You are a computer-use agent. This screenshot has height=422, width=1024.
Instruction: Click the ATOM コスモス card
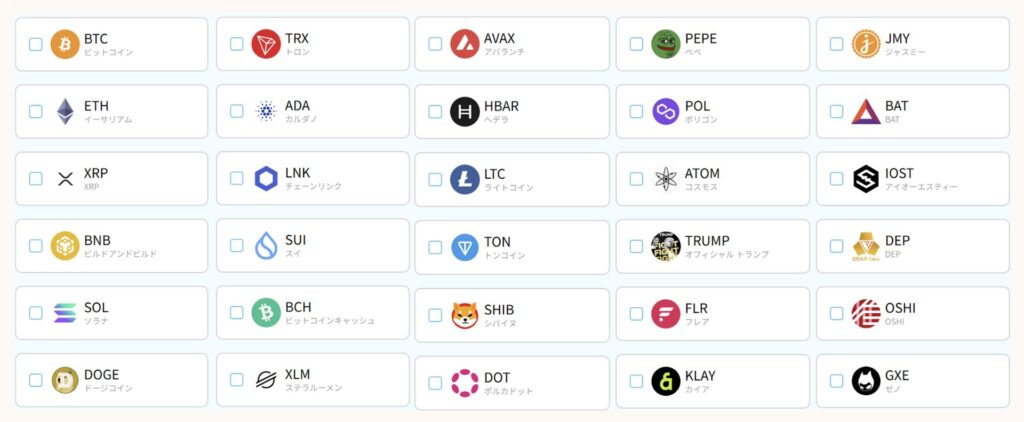point(712,179)
